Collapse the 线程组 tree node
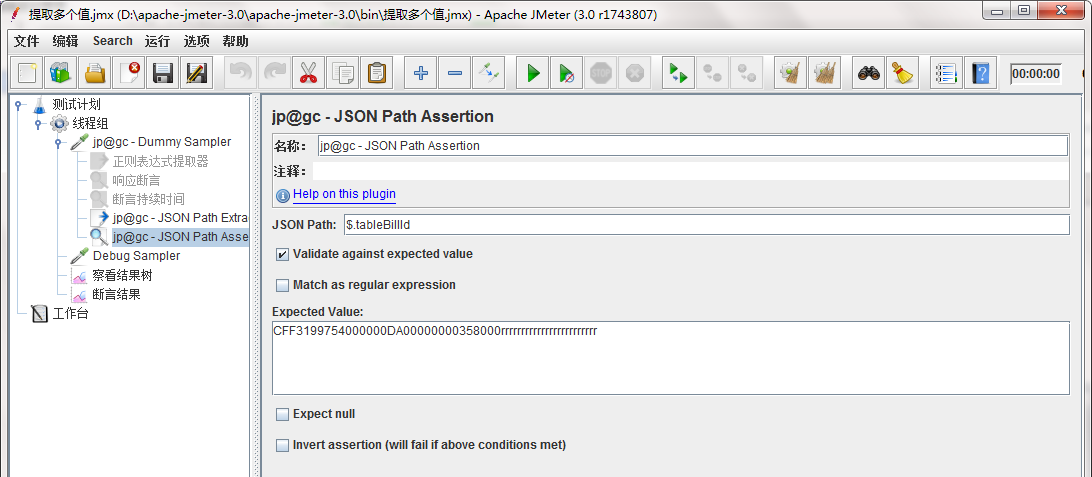The height and width of the screenshot is (477, 1092). point(40,124)
